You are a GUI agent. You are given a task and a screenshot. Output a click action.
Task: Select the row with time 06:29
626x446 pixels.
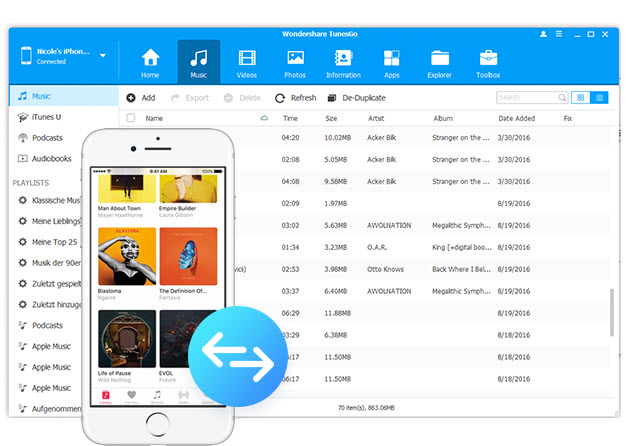click(x=422, y=313)
